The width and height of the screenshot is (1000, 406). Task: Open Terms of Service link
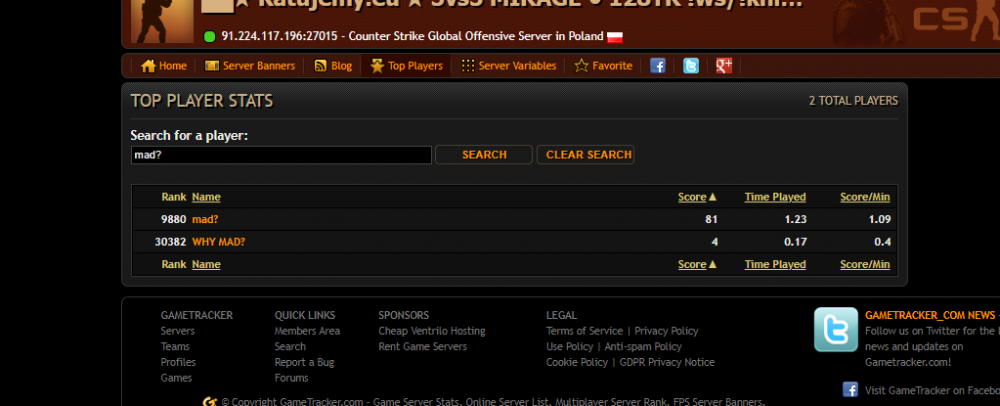pyautogui.click(x=584, y=331)
